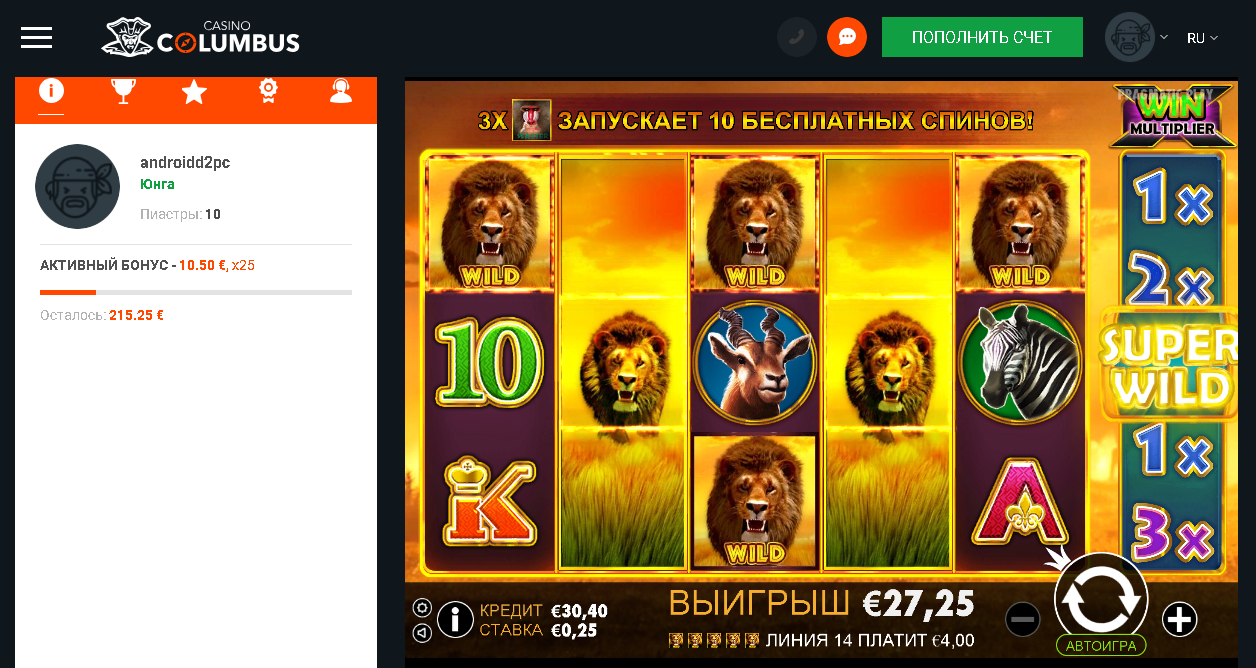
Task: Click the АВТОИГРА autoplay button
Action: coord(1101,645)
